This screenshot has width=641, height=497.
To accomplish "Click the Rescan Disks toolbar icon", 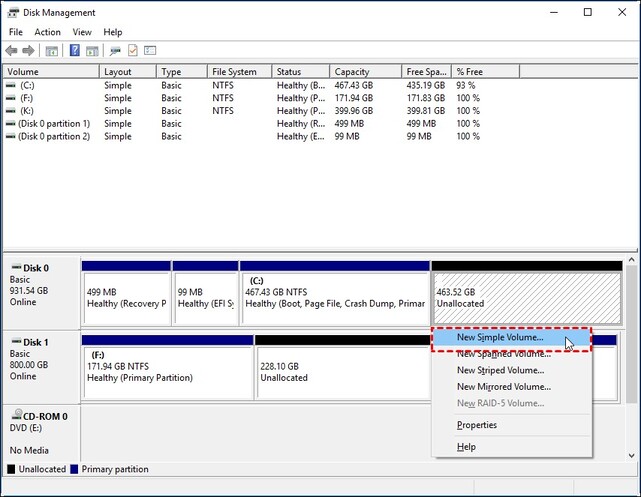I will (x=115, y=50).
